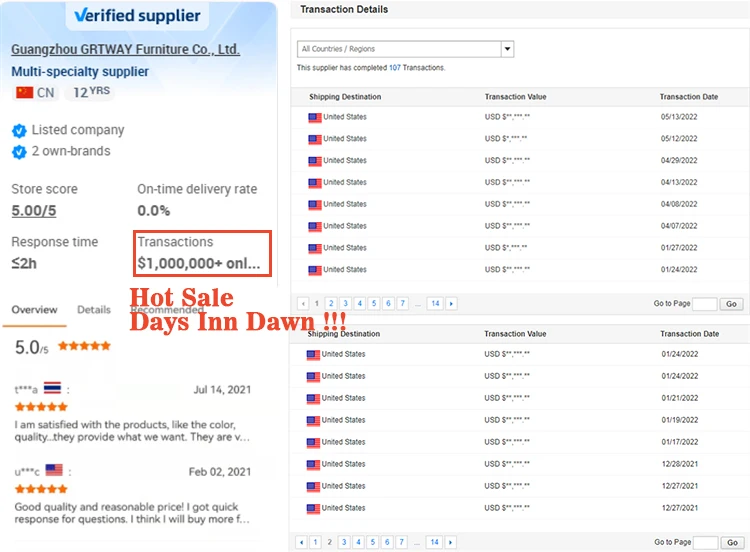Viewport: 750px width, 552px height.
Task: Go to page 6 in lower pagination
Action: (x=387, y=542)
